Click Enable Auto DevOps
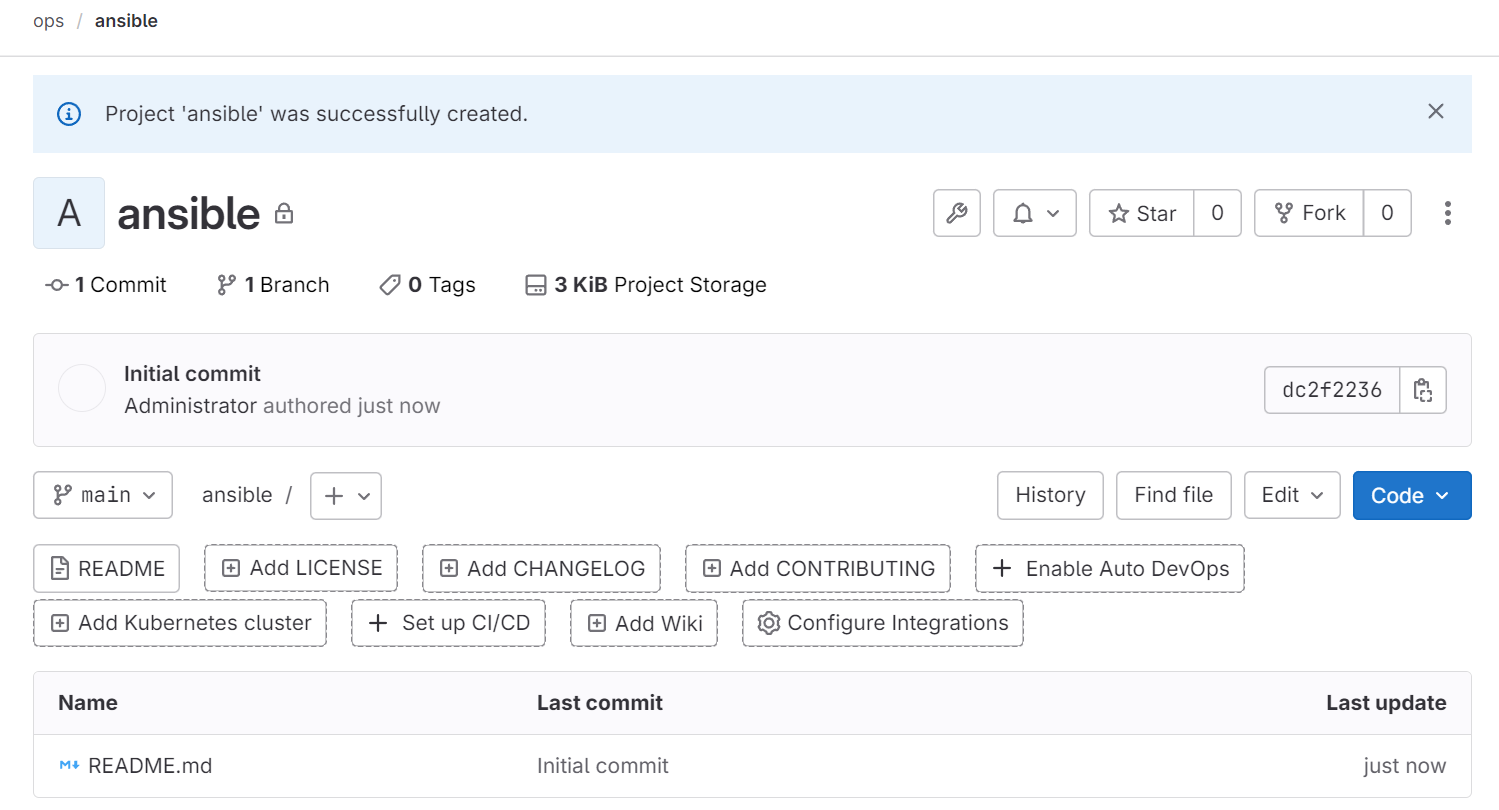Image resolution: width=1499 pixels, height=810 pixels. 1110,569
